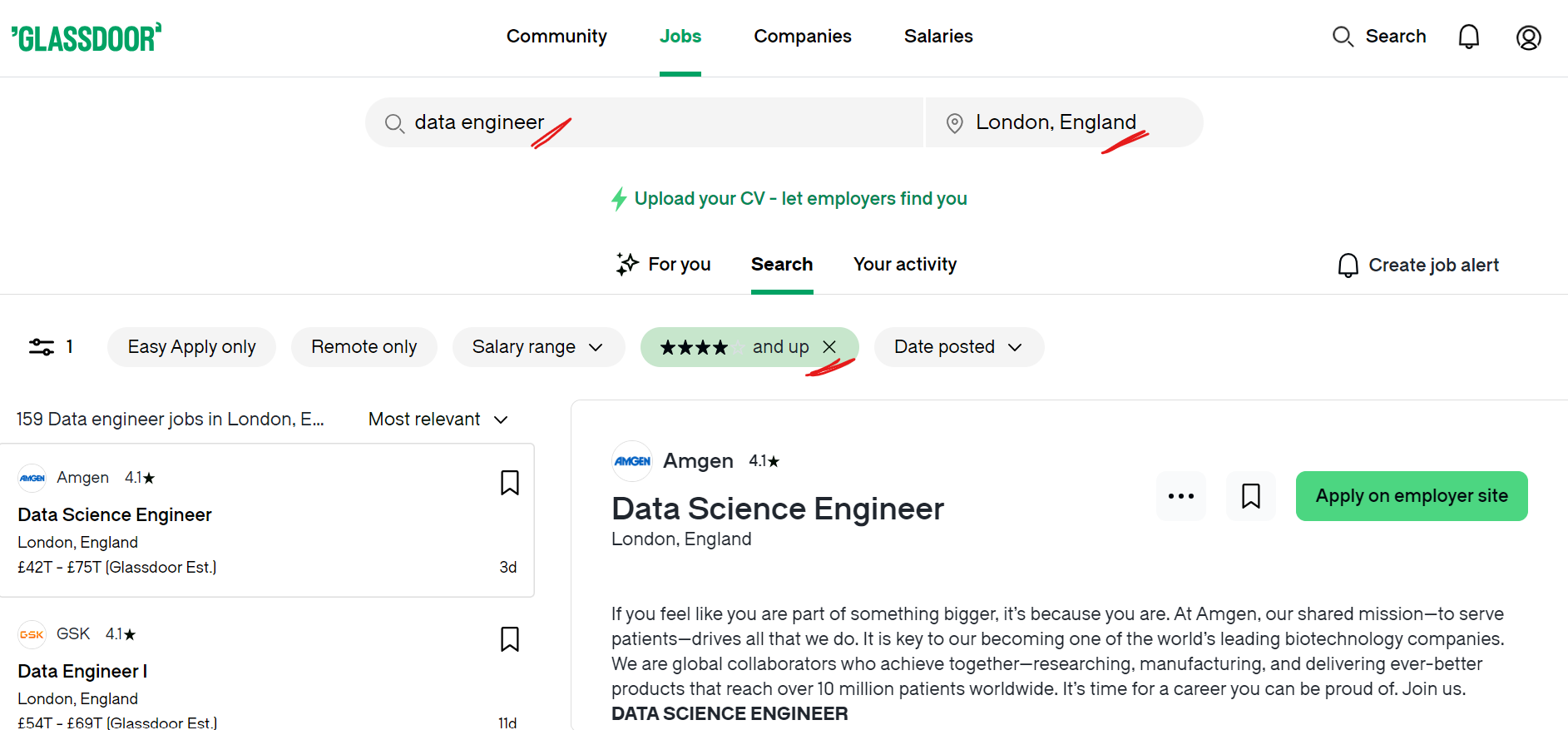Switch to the Your activity tab
The image size is (1568, 730).
click(905, 265)
